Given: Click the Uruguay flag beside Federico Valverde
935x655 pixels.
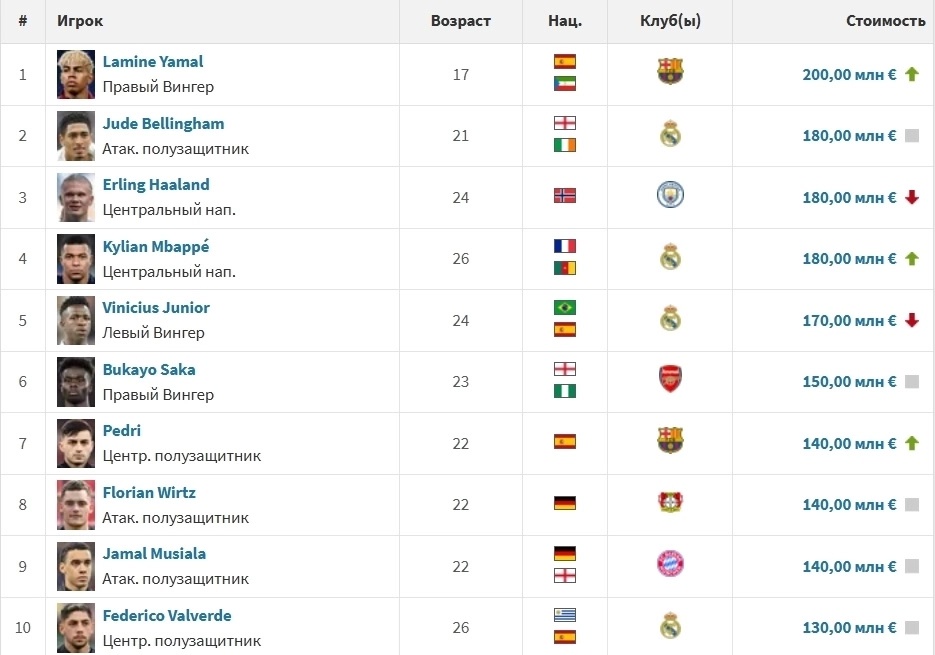Looking at the screenshot, I should [565, 615].
